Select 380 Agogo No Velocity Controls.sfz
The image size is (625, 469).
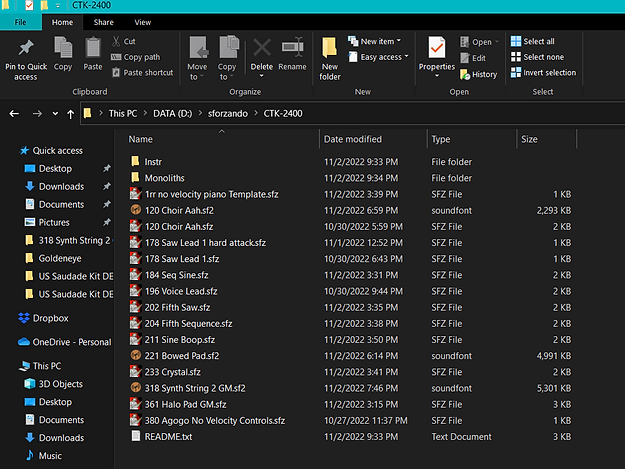(x=214, y=421)
